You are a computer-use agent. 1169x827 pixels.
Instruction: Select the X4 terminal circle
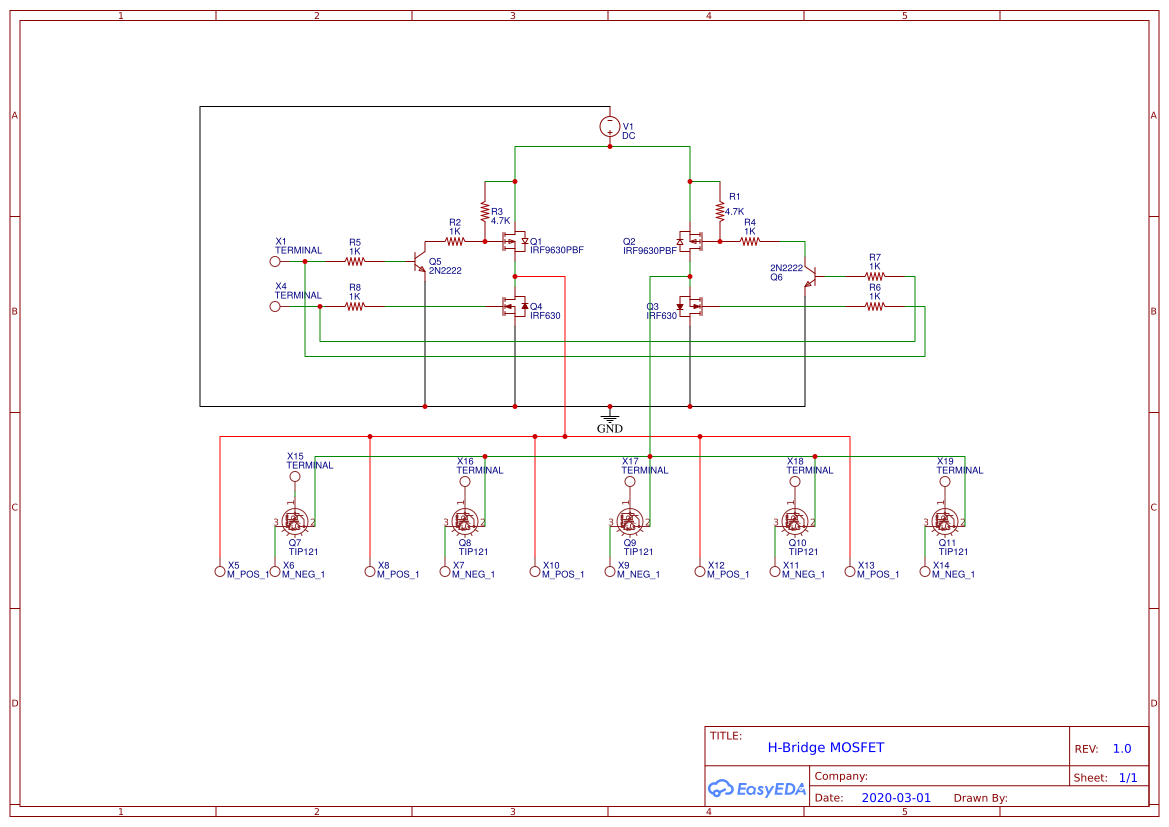(275, 306)
